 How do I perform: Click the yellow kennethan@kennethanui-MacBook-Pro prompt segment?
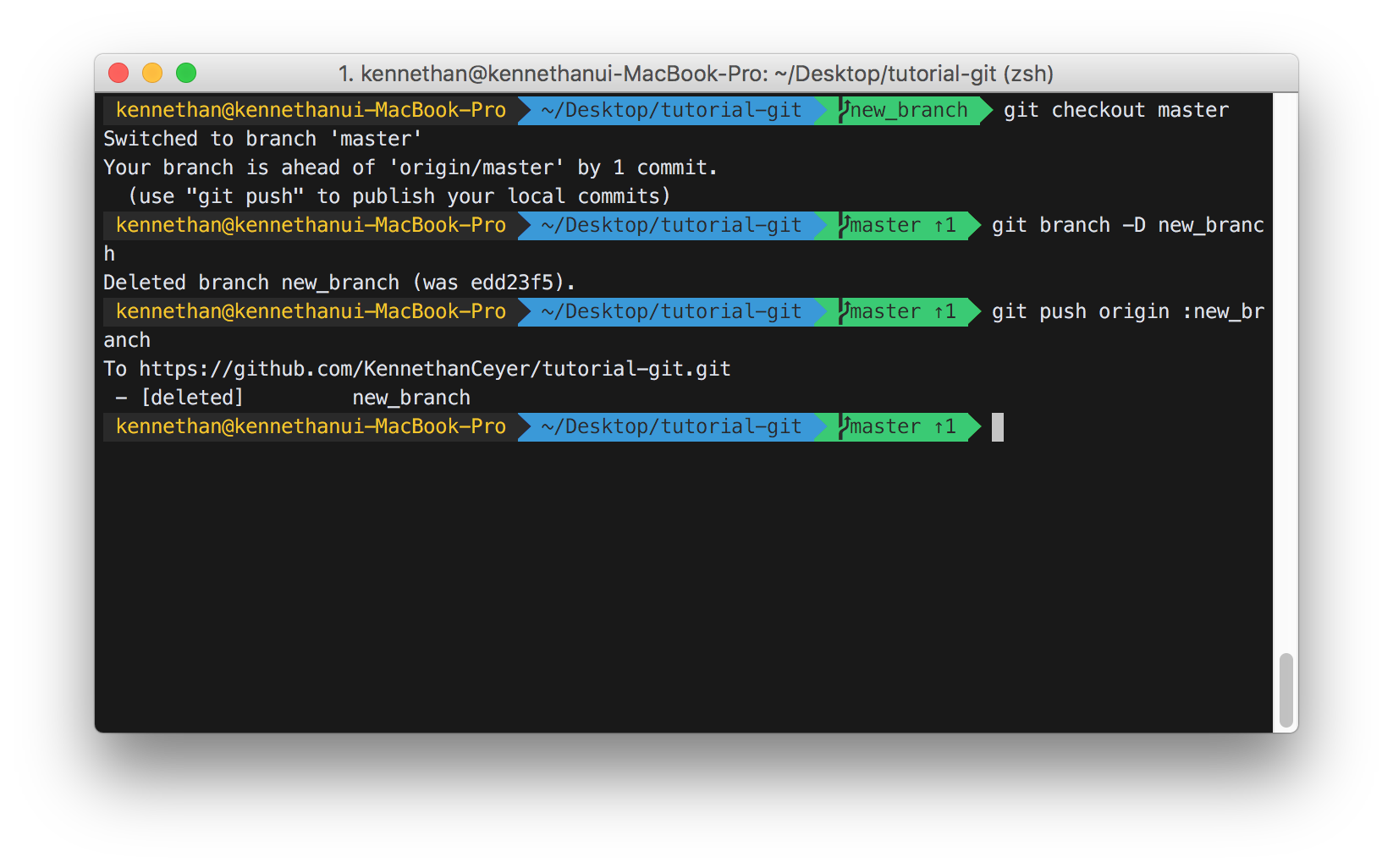[x=309, y=109]
